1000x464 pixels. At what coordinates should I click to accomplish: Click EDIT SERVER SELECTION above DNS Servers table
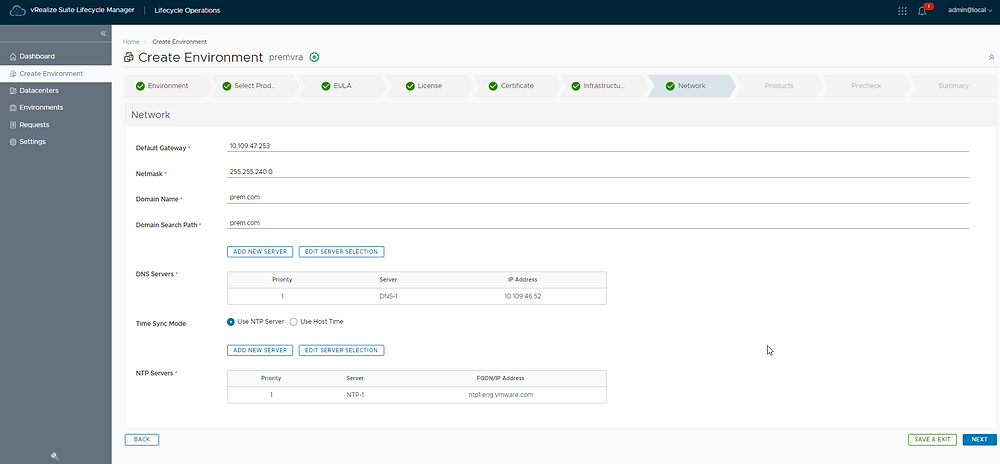[341, 252]
